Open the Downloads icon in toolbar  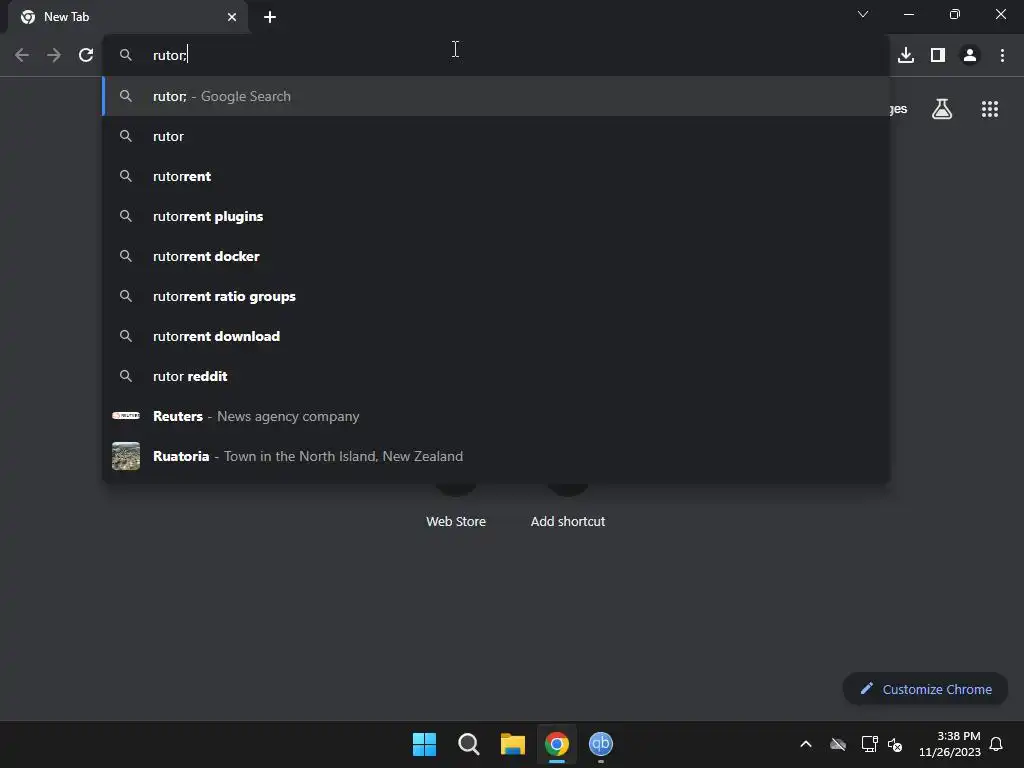click(x=906, y=56)
